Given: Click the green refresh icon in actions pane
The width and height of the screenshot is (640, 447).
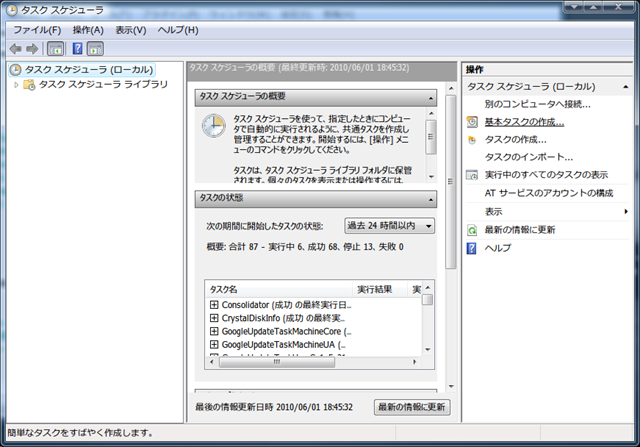Looking at the screenshot, I should [x=472, y=230].
